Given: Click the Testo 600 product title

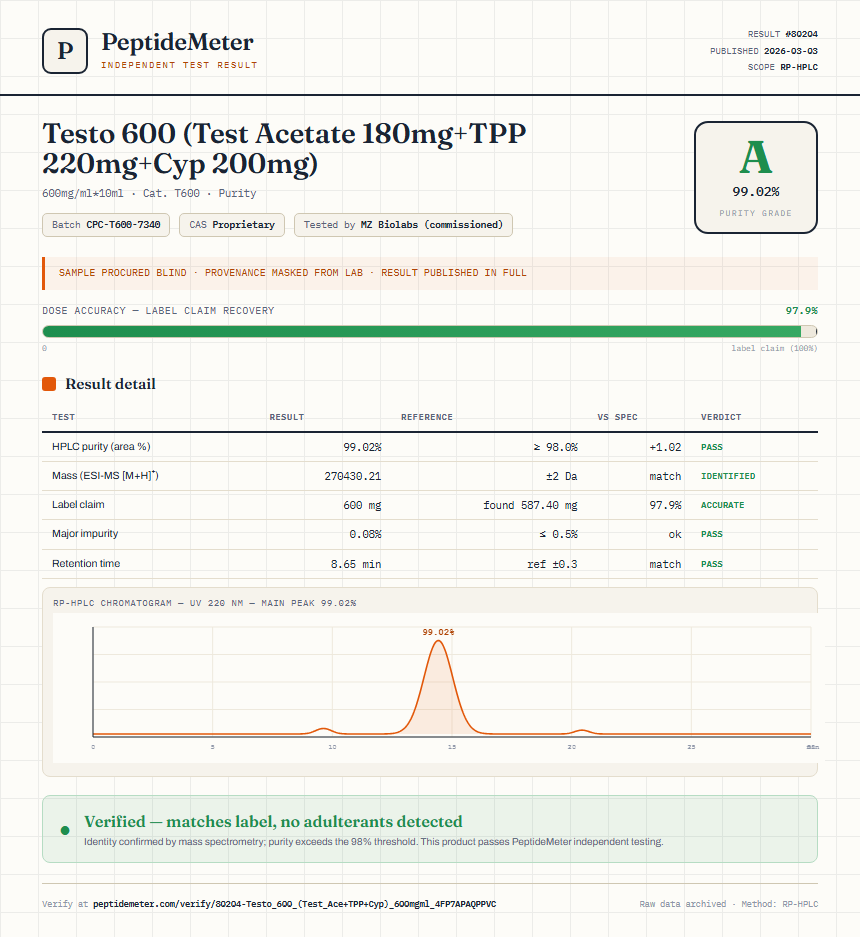Looking at the screenshot, I should pos(284,148).
